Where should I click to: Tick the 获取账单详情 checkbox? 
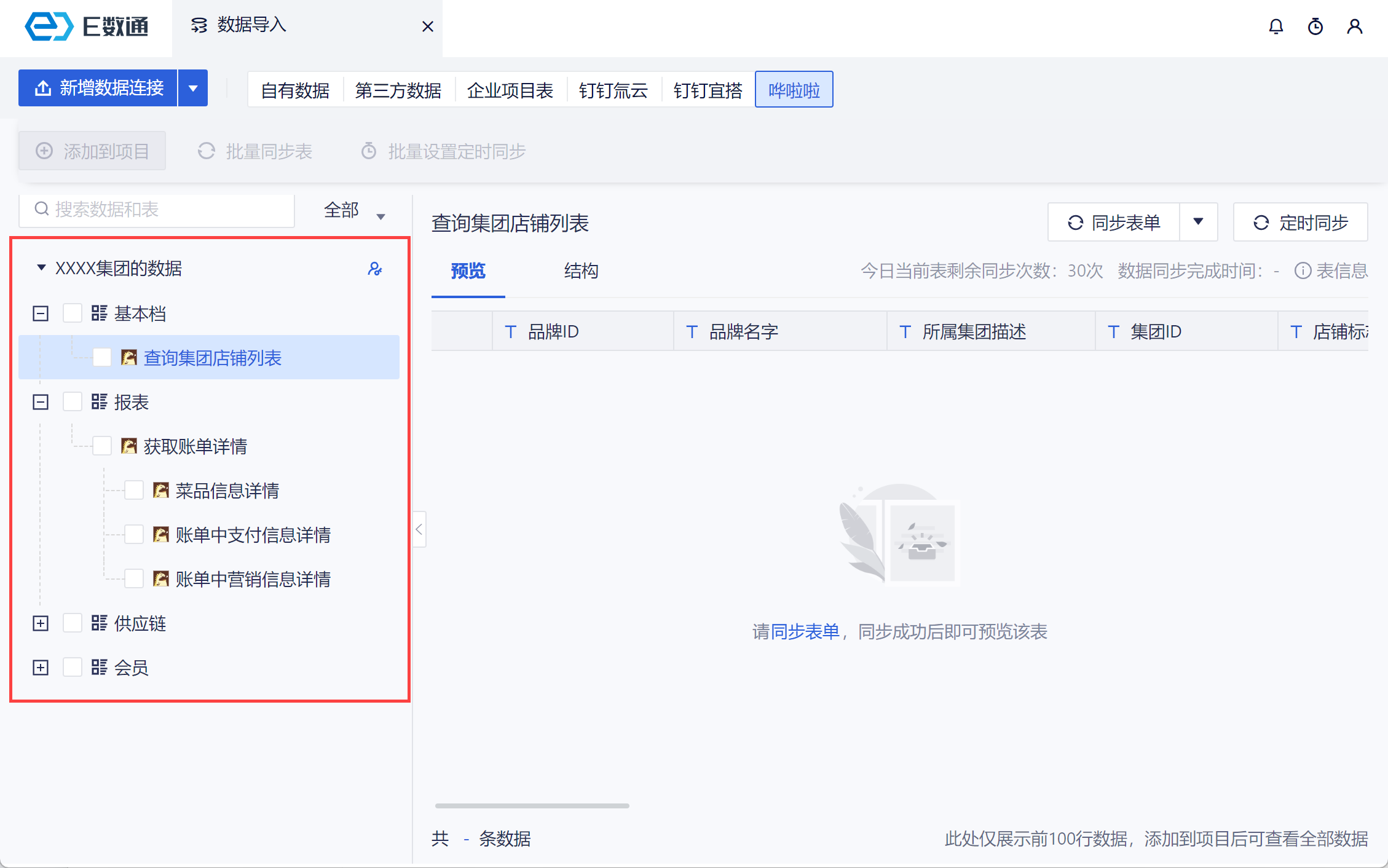(102, 446)
